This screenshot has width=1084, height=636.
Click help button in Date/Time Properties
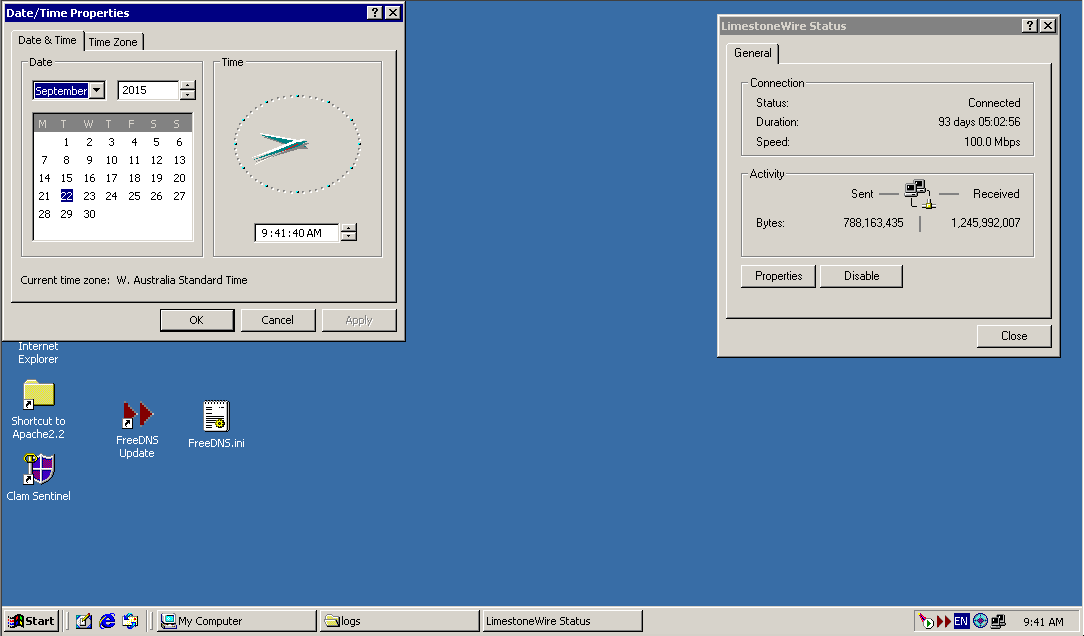click(x=374, y=12)
